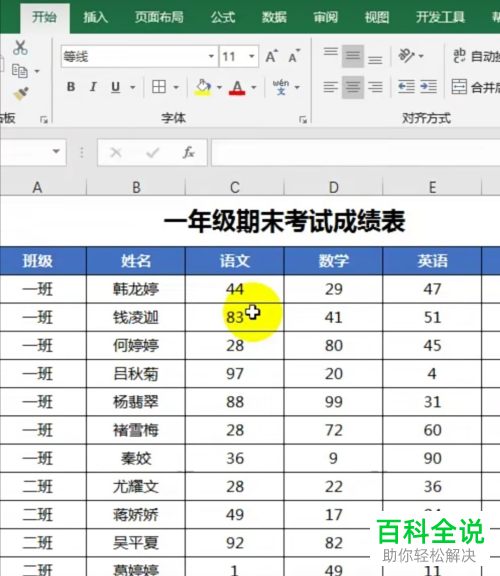This screenshot has width=500, height=576.
Task: Select the Format Painter brush
Action: [21, 94]
